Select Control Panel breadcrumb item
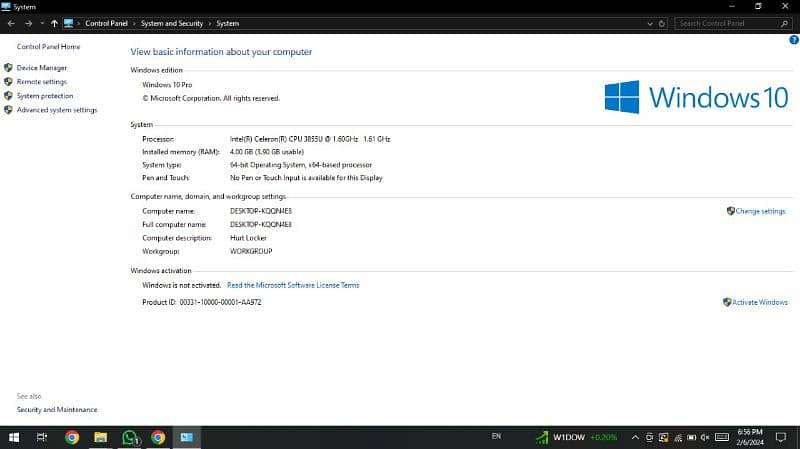800x449 pixels. pyautogui.click(x=112, y=22)
